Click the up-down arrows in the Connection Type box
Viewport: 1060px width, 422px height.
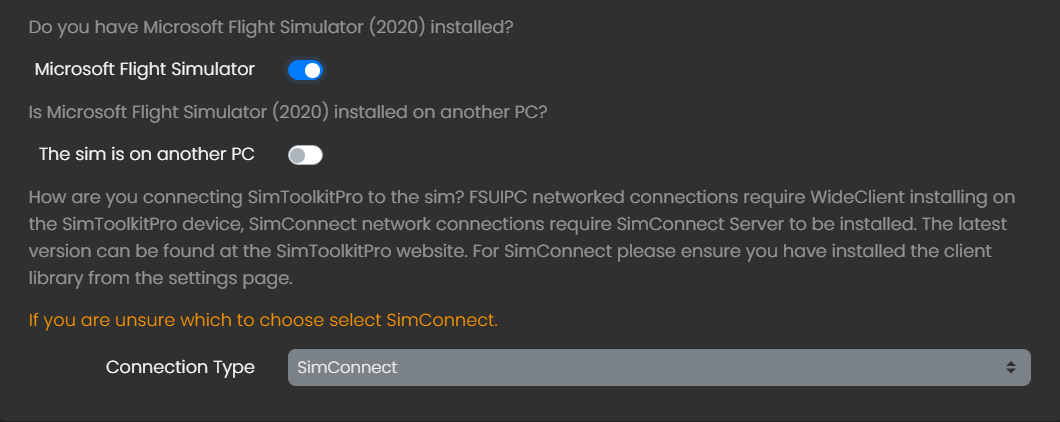(1011, 367)
